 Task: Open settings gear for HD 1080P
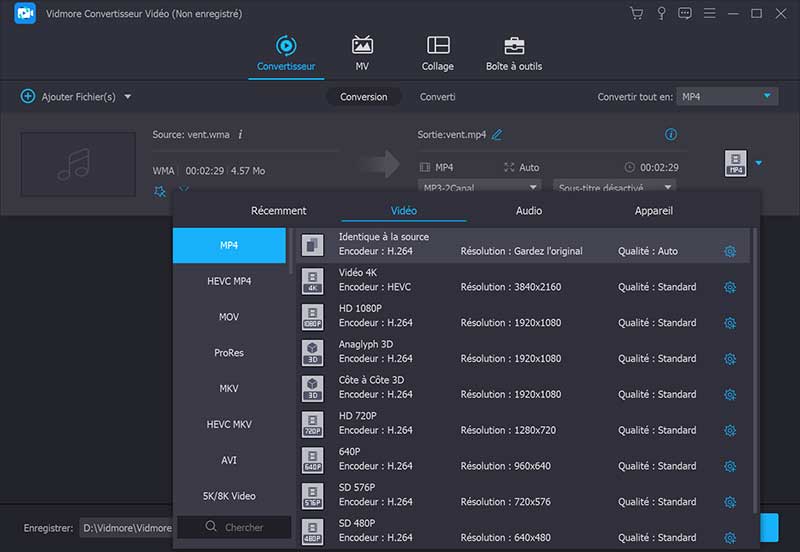[x=729, y=323]
